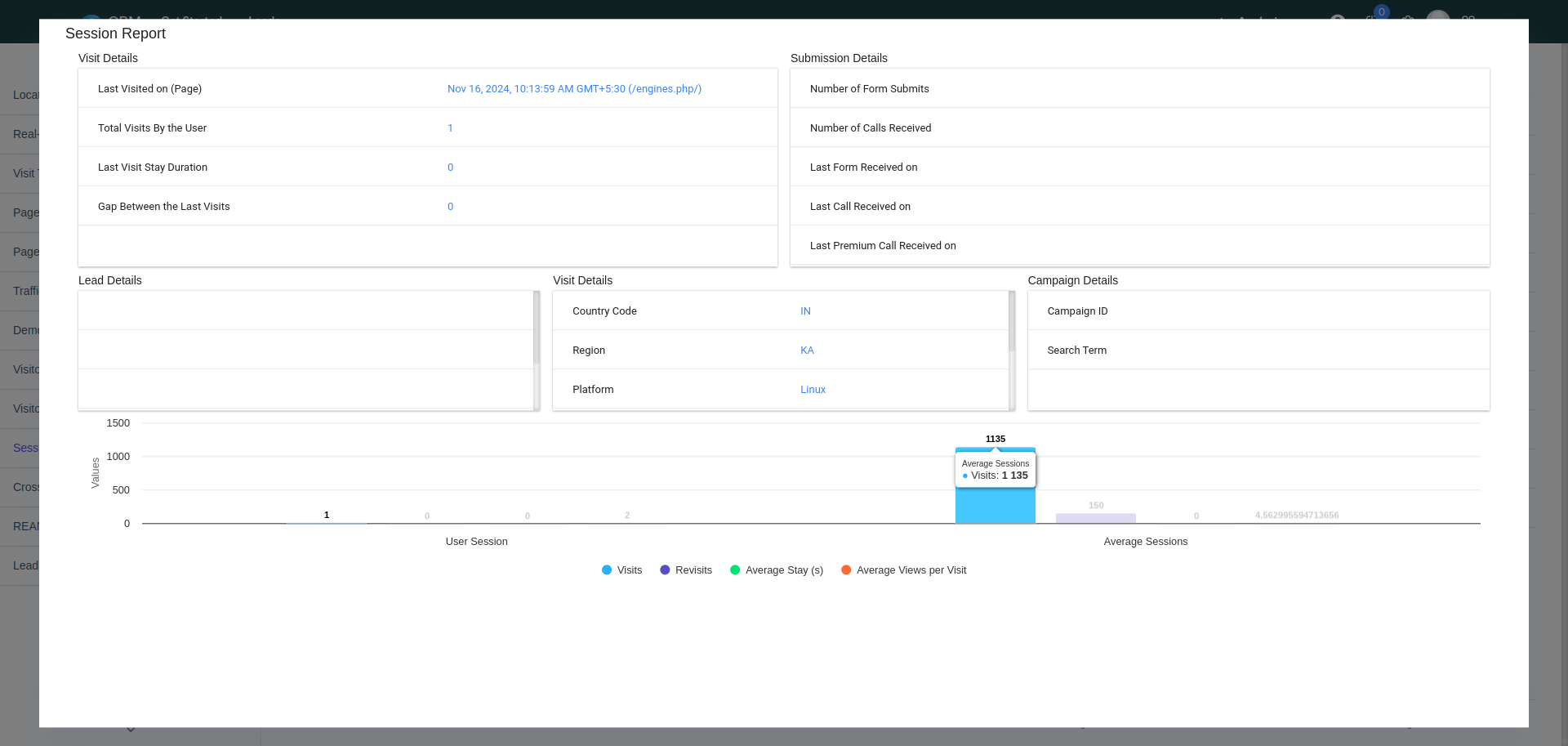Click the Last Form Received on row

click(1140, 167)
